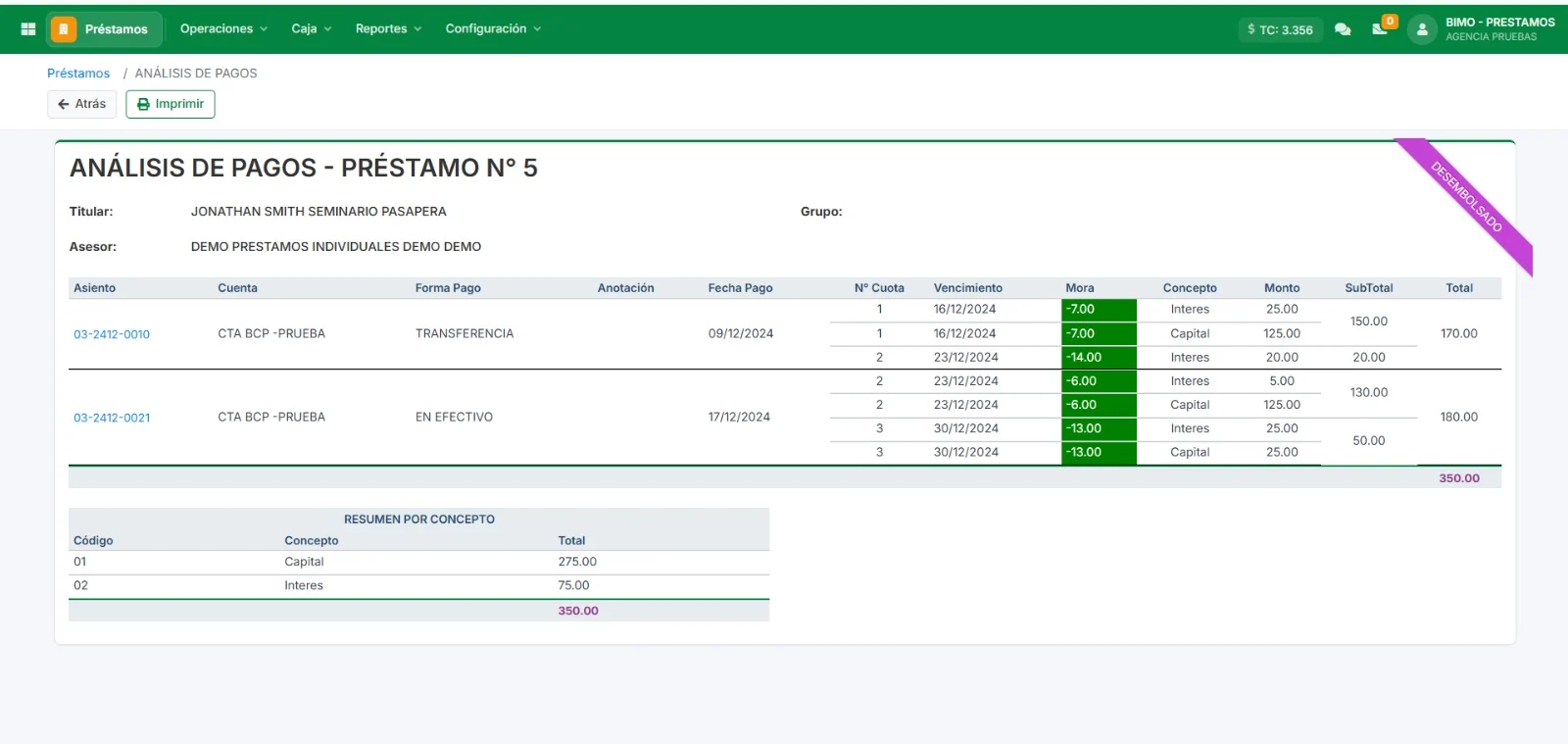The width and height of the screenshot is (1568, 744).
Task: Open entry 03-2412-0021
Action: click(112, 418)
